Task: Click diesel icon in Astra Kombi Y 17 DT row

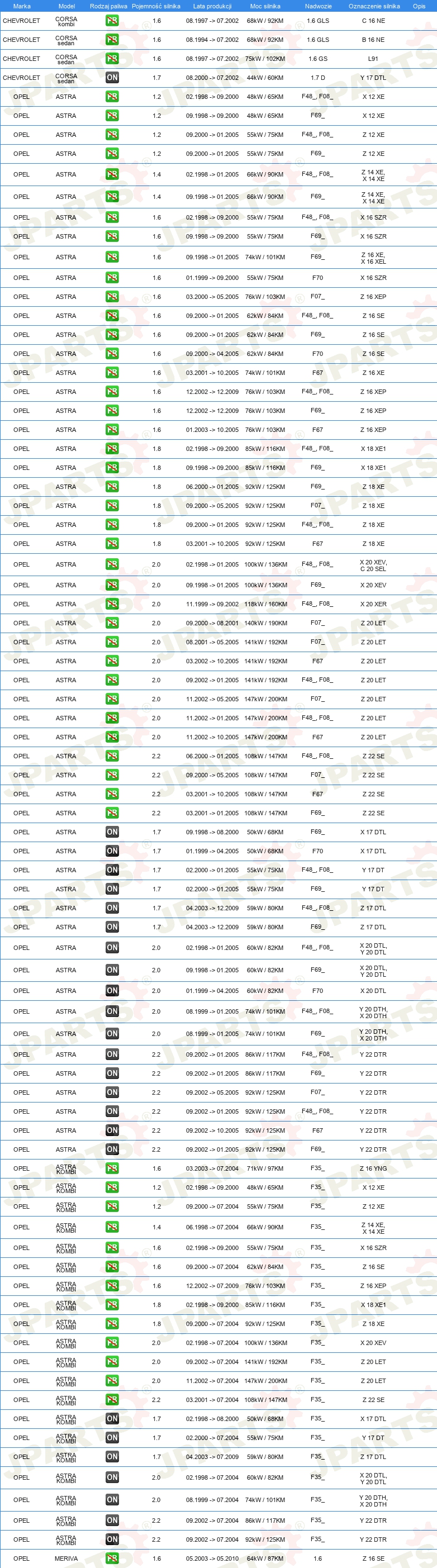Action: coord(112,1438)
